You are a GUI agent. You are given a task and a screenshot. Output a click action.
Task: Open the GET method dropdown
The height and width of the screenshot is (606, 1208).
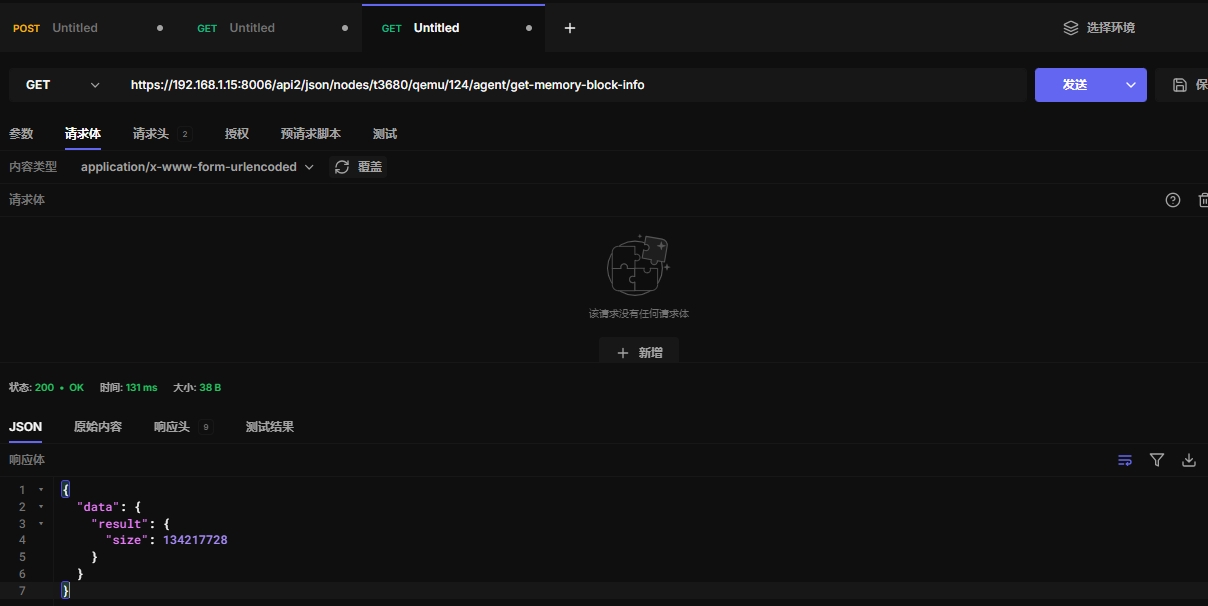pyautogui.click(x=62, y=85)
